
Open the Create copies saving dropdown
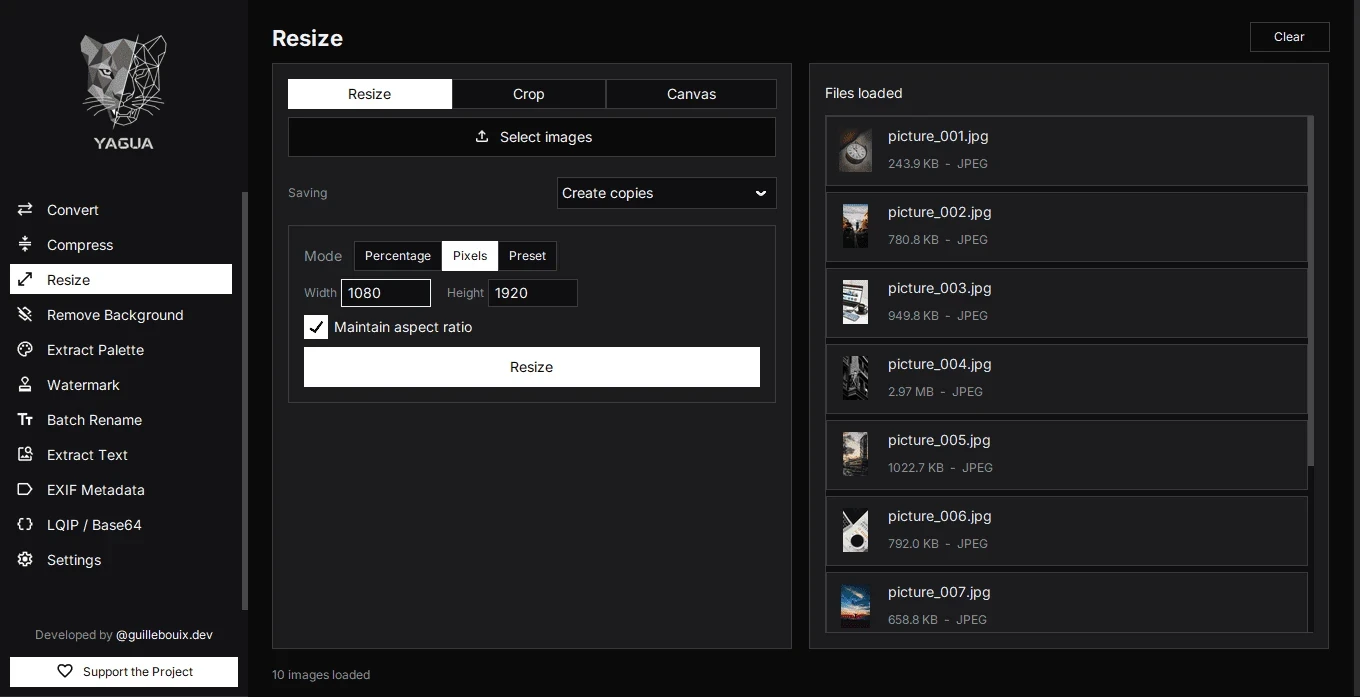[x=666, y=193]
